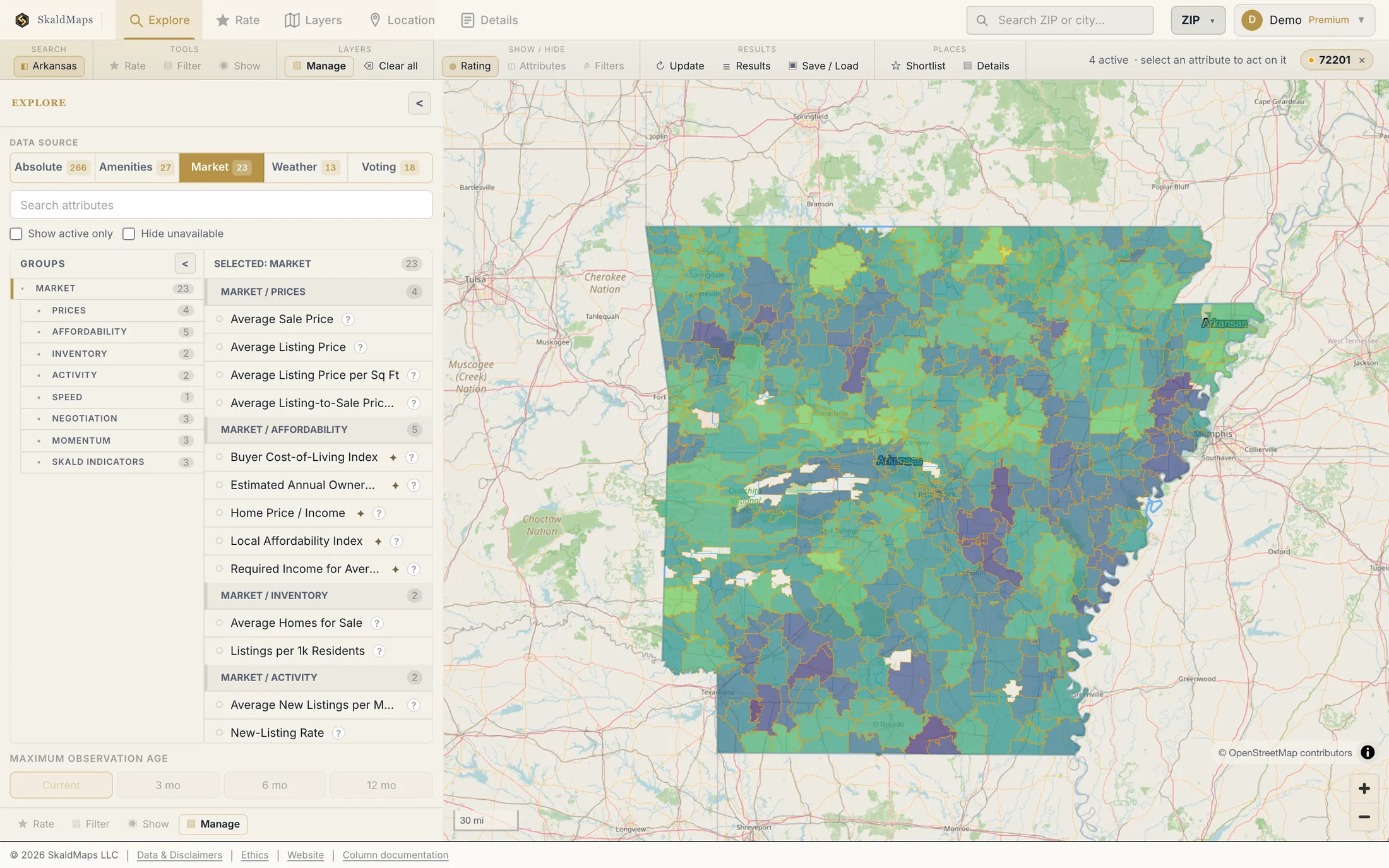The width and height of the screenshot is (1389, 868).
Task: Click the Demo user avatar icon
Action: tap(1251, 20)
